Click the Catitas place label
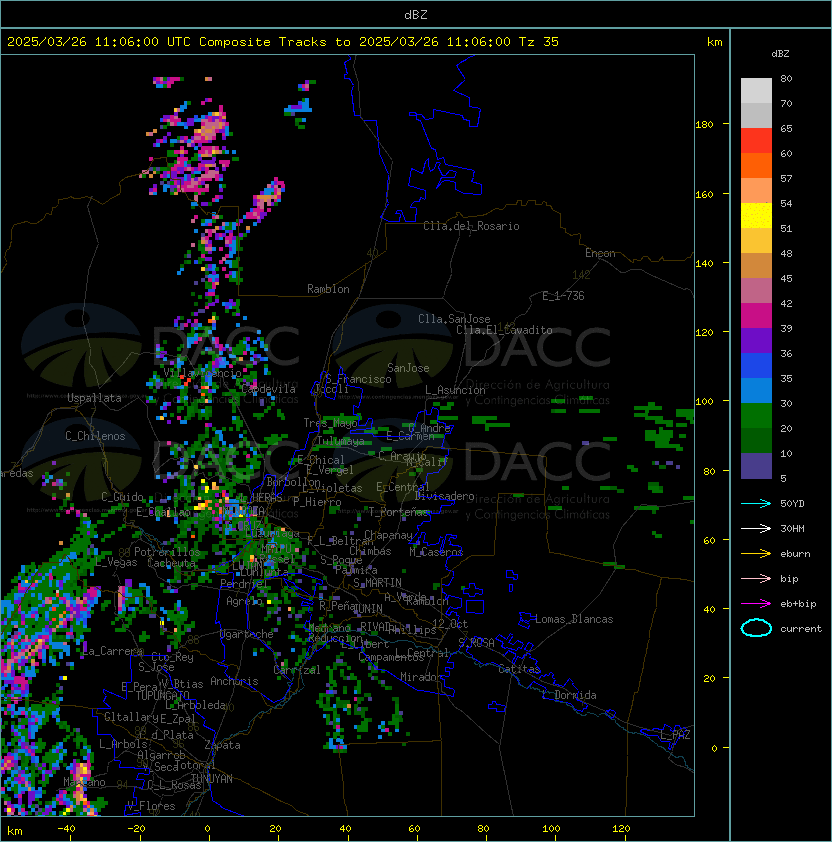The height and width of the screenshot is (842, 832). click(519, 669)
